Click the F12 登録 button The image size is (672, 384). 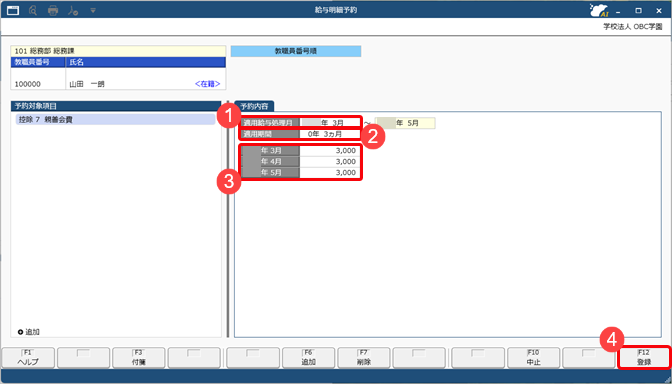[x=644, y=357]
